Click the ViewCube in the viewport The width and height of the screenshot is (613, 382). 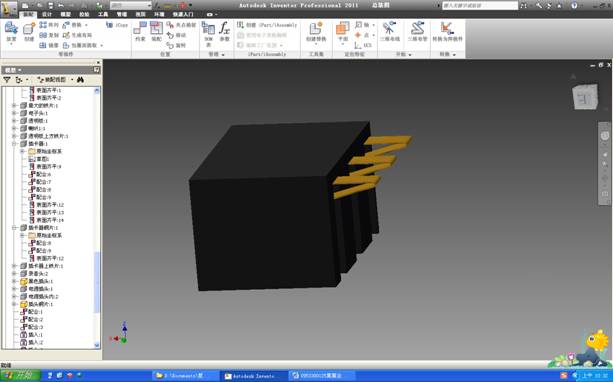pyautogui.click(x=585, y=97)
